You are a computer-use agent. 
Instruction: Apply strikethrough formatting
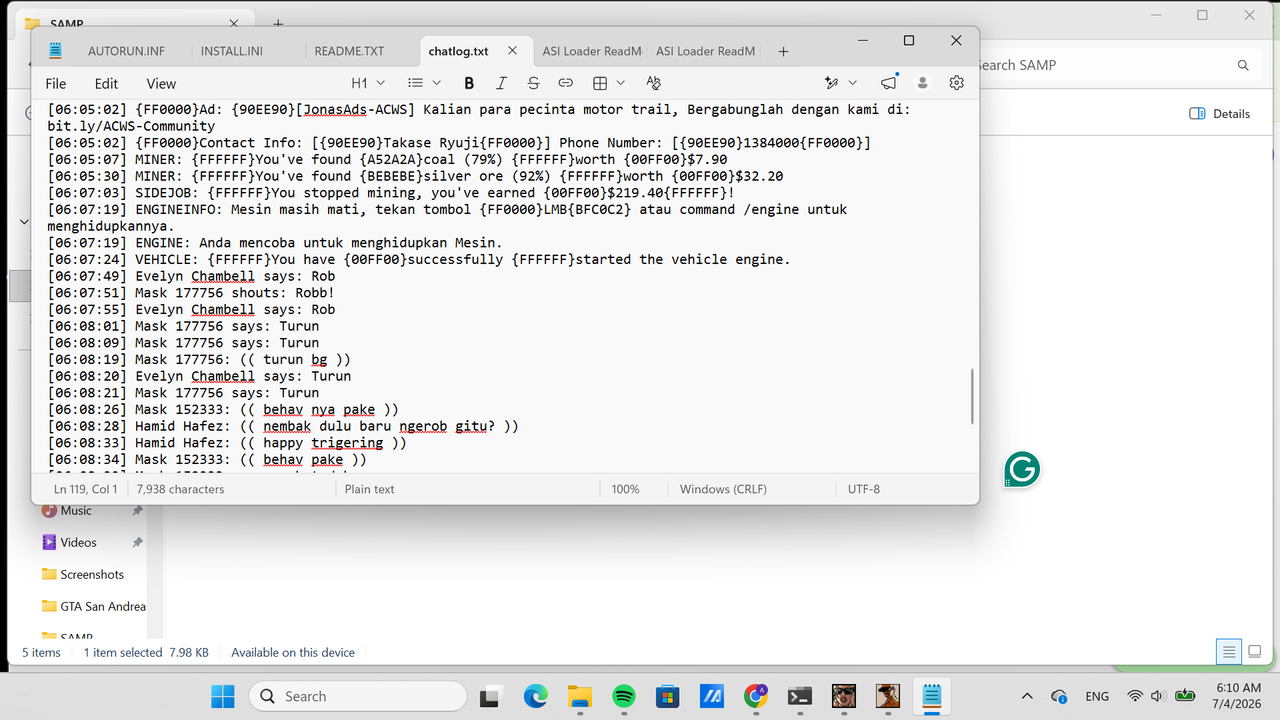[533, 83]
